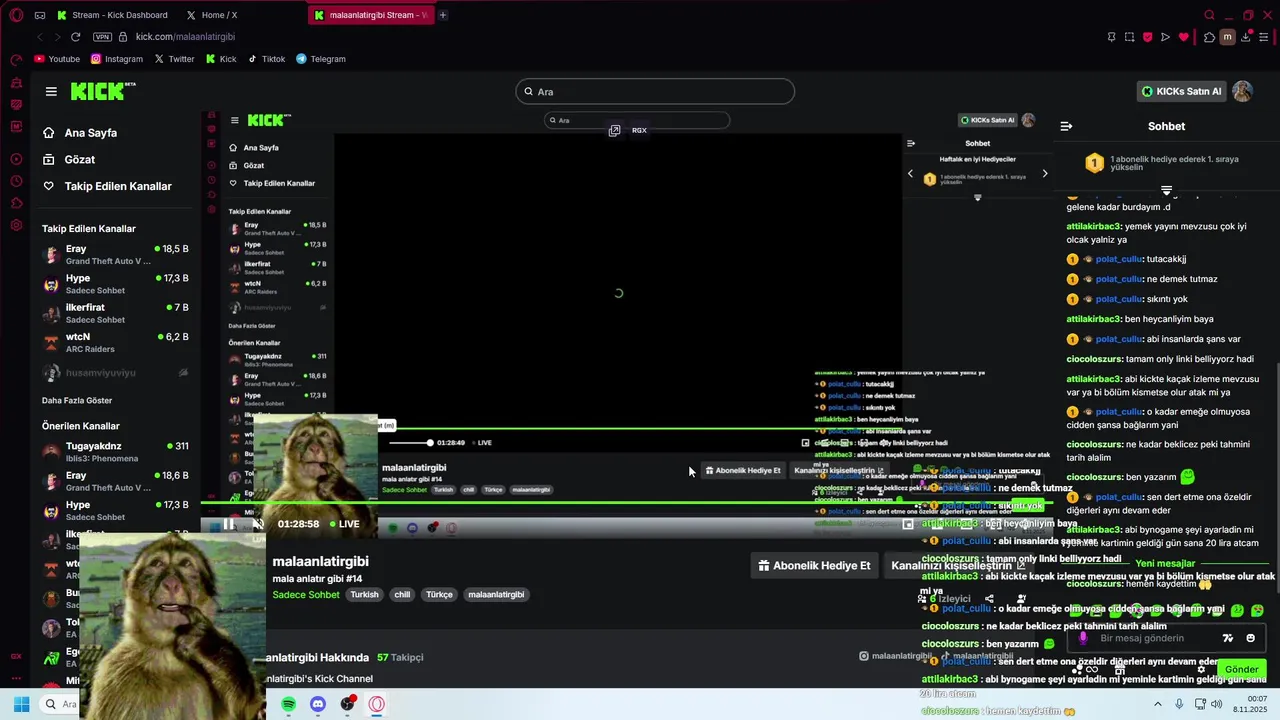Click the kick.com address bar URL

coord(185,37)
